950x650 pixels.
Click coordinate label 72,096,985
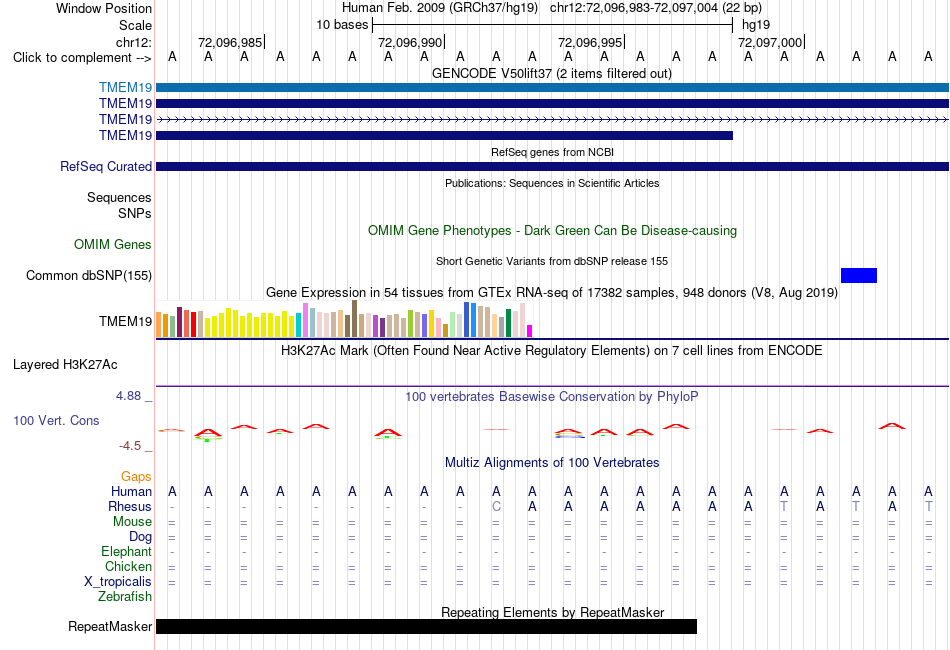point(230,42)
